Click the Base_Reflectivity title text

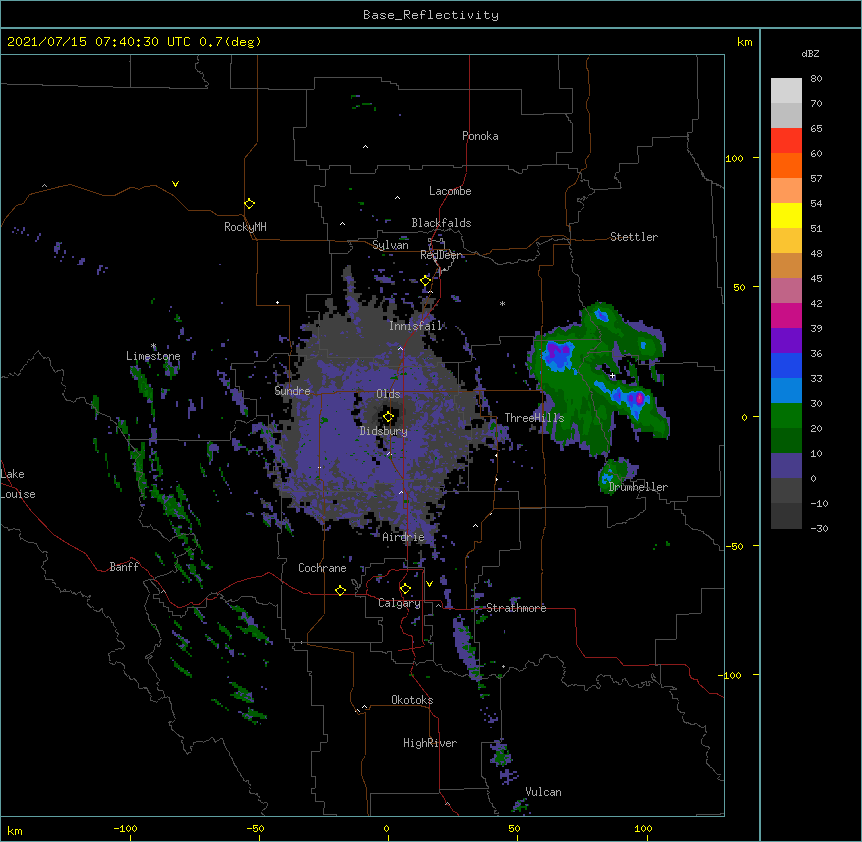pyautogui.click(x=431, y=15)
